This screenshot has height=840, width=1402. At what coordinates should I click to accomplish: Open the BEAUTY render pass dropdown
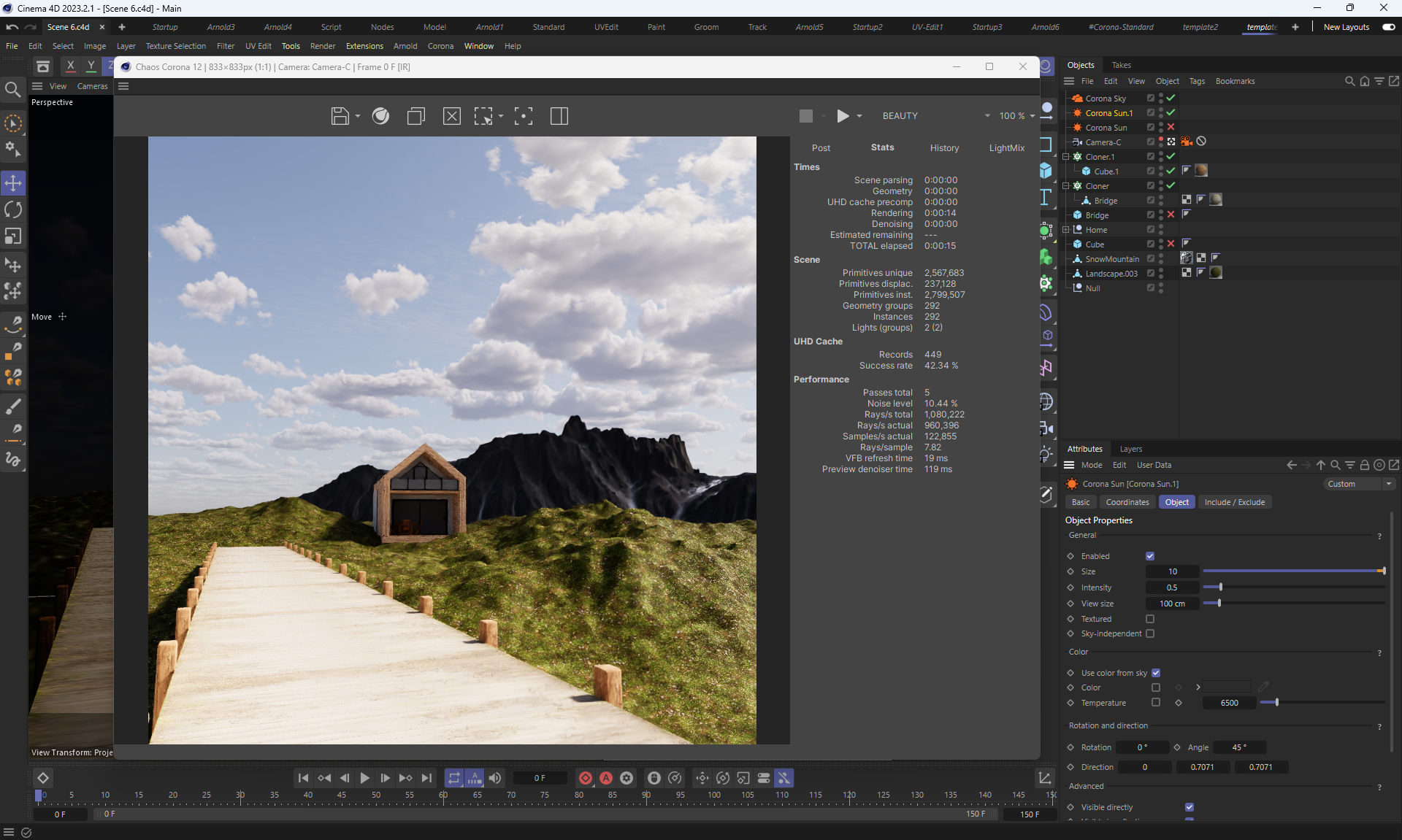point(936,116)
